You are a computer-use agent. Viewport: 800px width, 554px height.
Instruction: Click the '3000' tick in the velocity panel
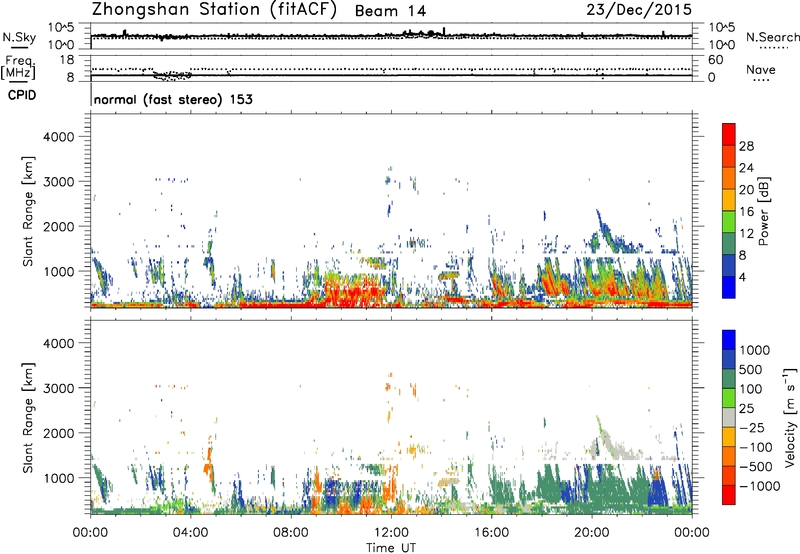pos(58,388)
